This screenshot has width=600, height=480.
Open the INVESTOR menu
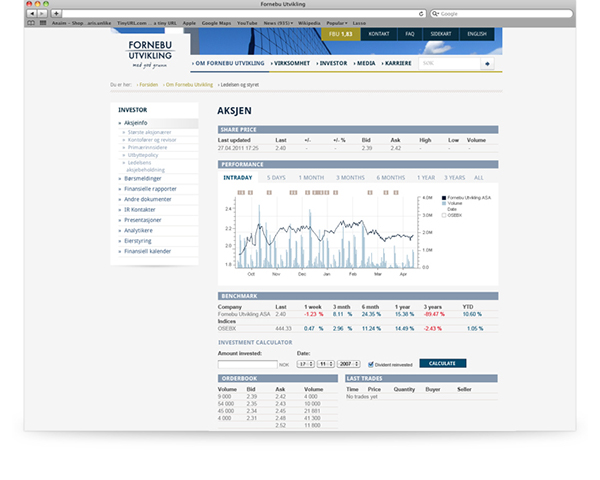pos(332,63)
